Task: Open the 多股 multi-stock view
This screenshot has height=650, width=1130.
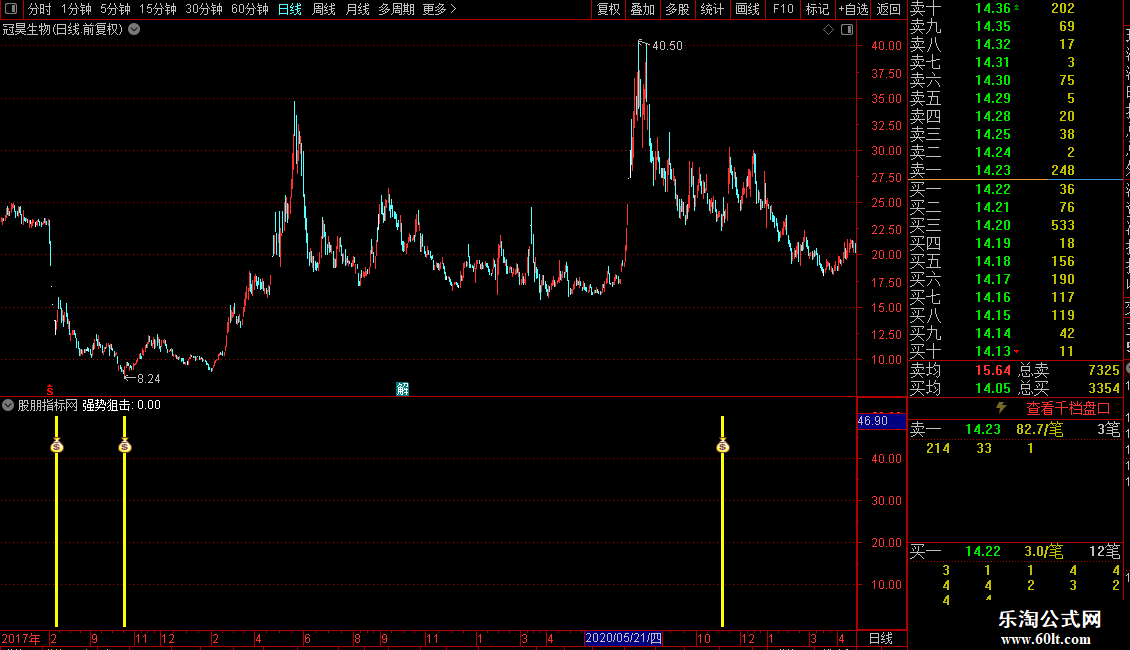Action: tap(677, 9)
